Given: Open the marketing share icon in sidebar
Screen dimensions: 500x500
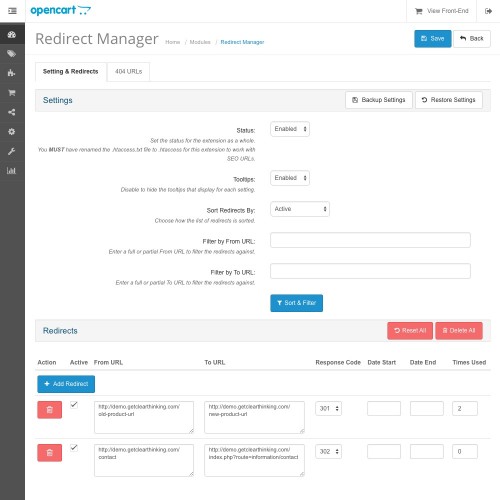Looking at the screenshot, I should pyautogui.click(x=12, y=112).
